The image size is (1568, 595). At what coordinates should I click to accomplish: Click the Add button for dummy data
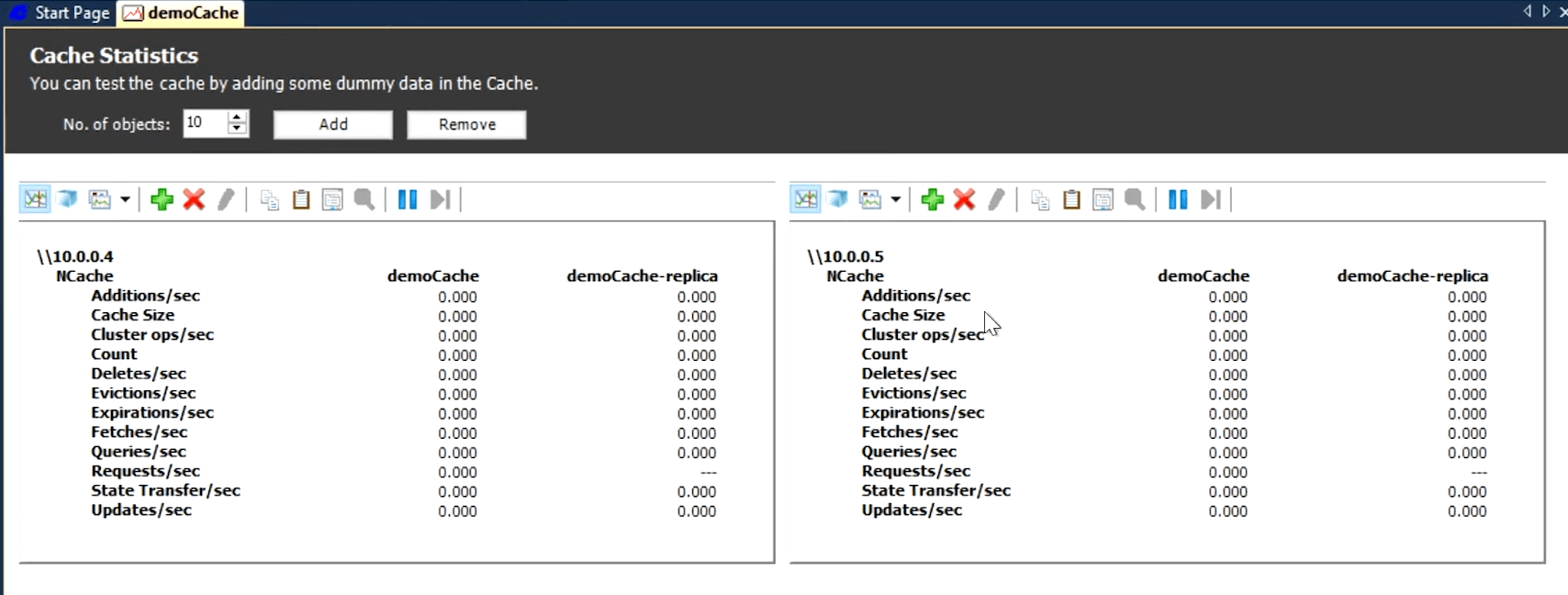pyautogui.click(x=333, y=125)
